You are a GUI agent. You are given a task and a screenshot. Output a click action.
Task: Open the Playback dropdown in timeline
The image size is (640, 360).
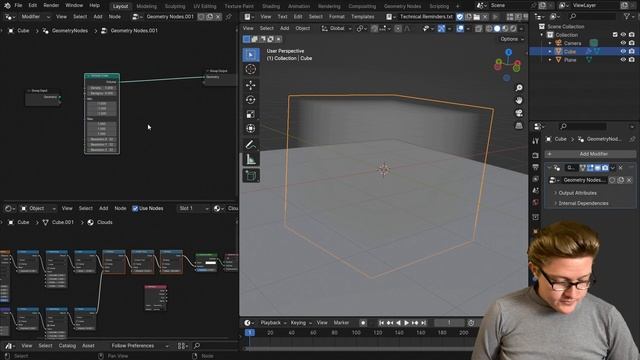pyautogui.click(x=273, y=323)
